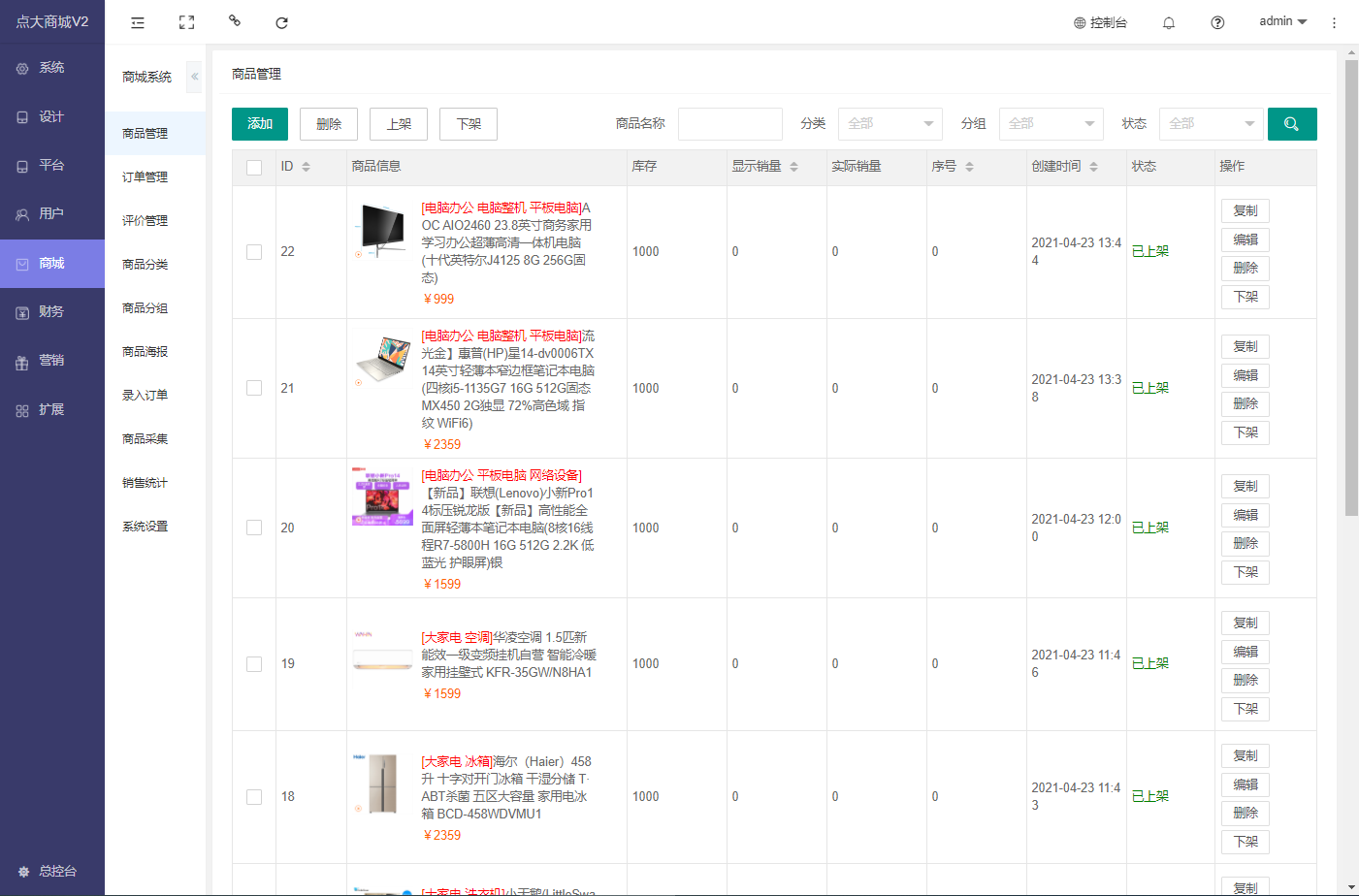Go to 订单管理 in the submenu

tap(146, 177)
